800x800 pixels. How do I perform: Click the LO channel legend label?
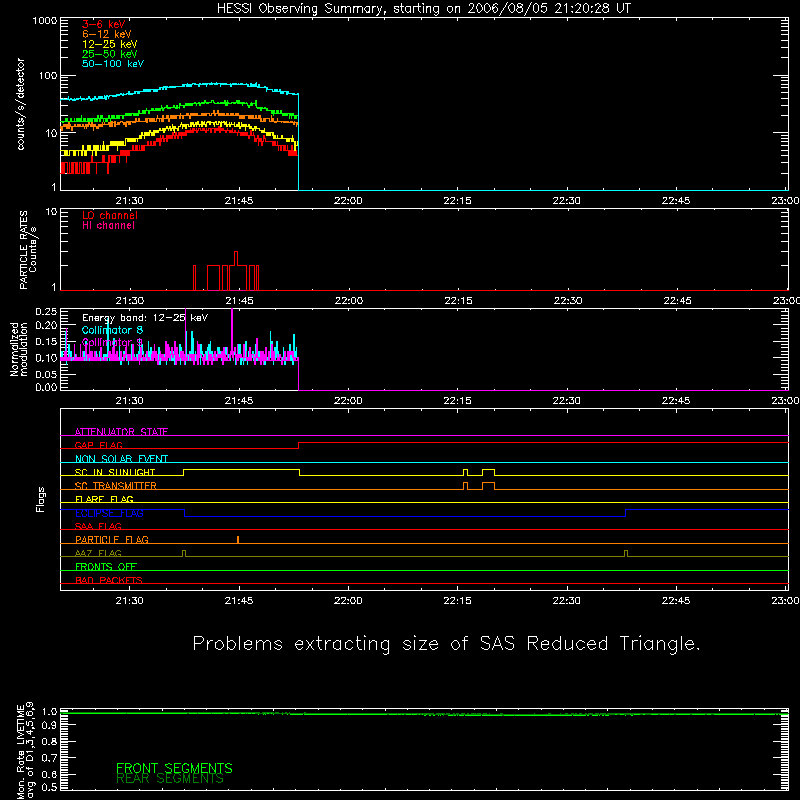110,215
